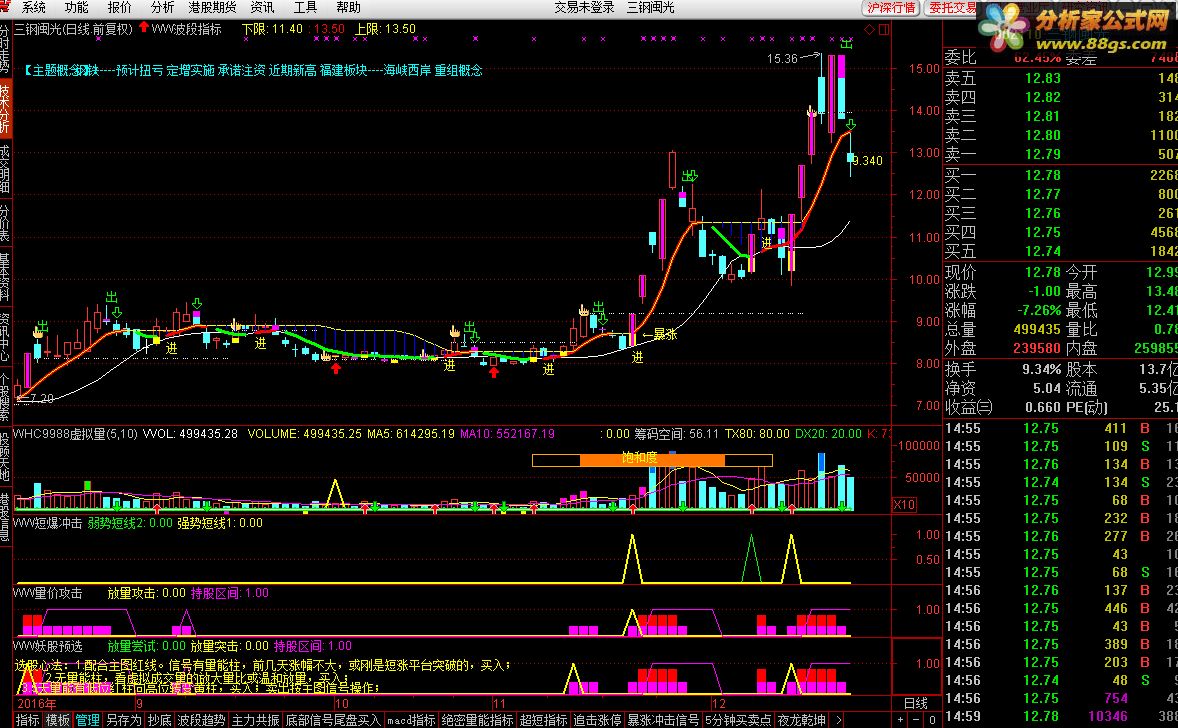Click the WW短爆冲击 indicator label
This screenshot has width=1178, height=728.
click(x=48, y=523)
